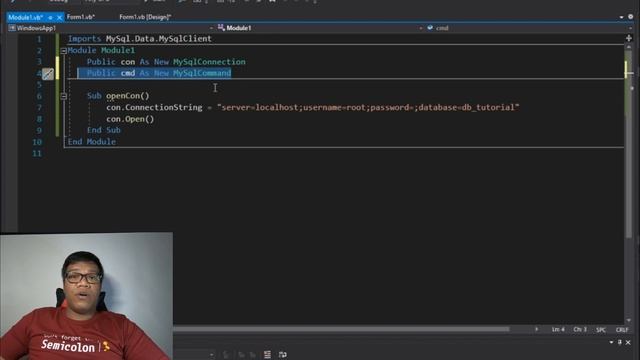Click the MySqlConnection type on line 3
Screen dimensions: 640x360
point(209,62)
